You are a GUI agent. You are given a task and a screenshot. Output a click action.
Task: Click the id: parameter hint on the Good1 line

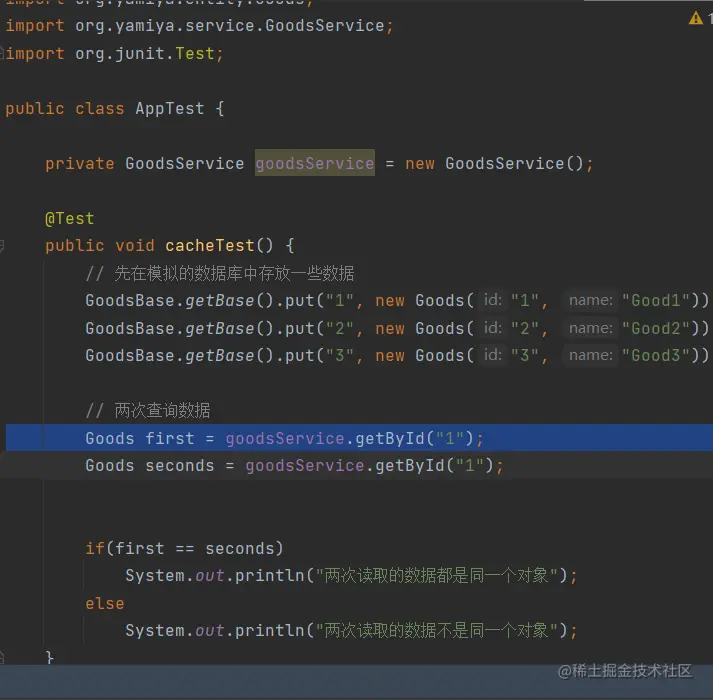click(493, 300)
